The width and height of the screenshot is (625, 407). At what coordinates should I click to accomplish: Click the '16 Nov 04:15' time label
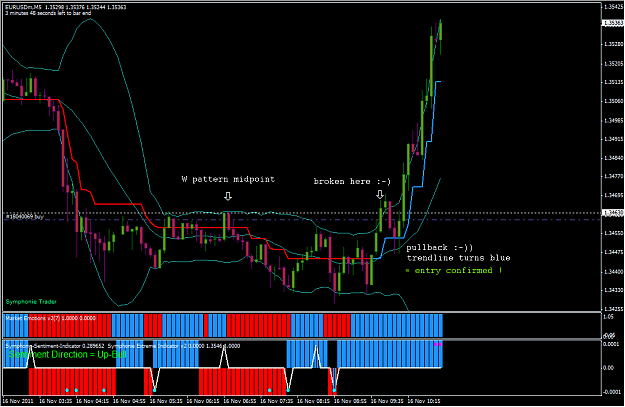click(92, 401)
